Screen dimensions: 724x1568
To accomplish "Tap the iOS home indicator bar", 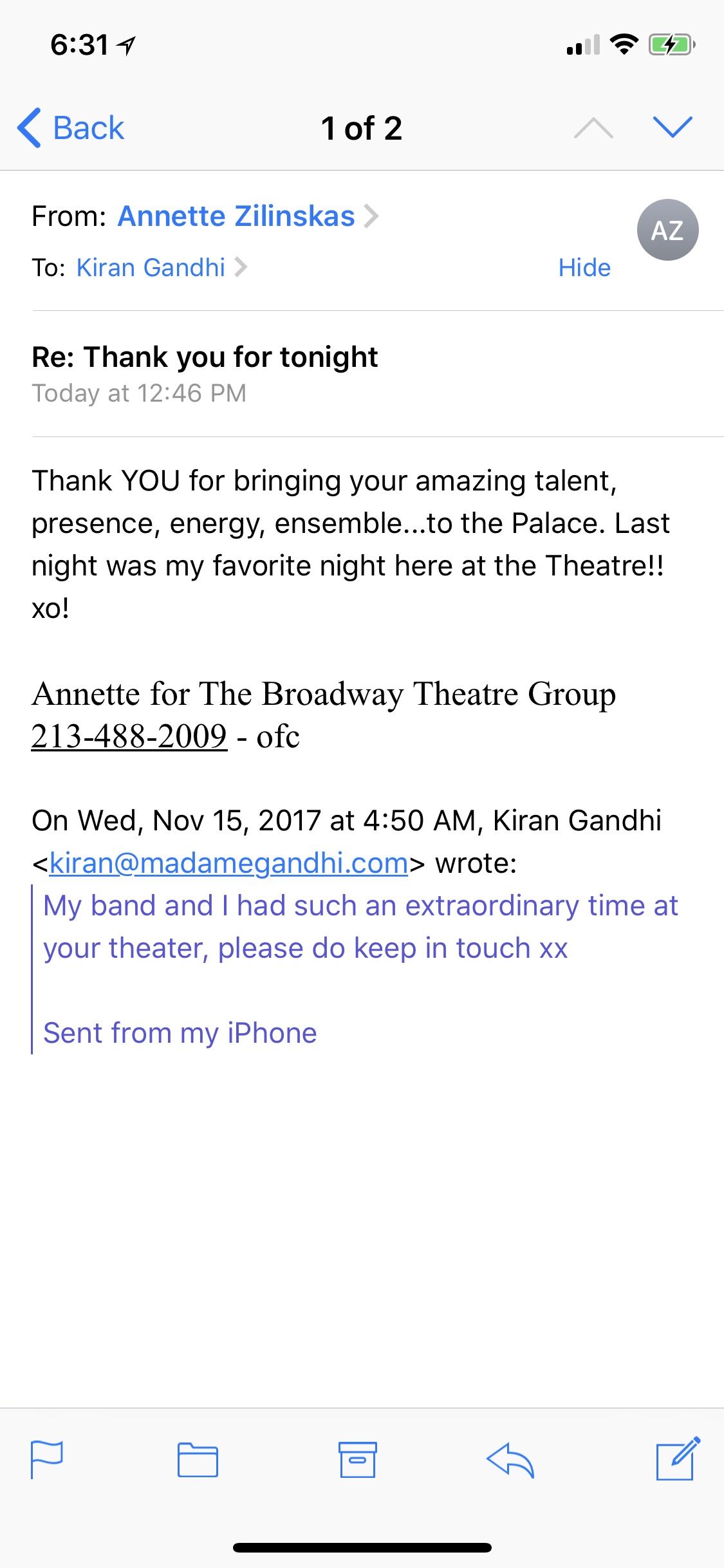I will pos(362,1547).
